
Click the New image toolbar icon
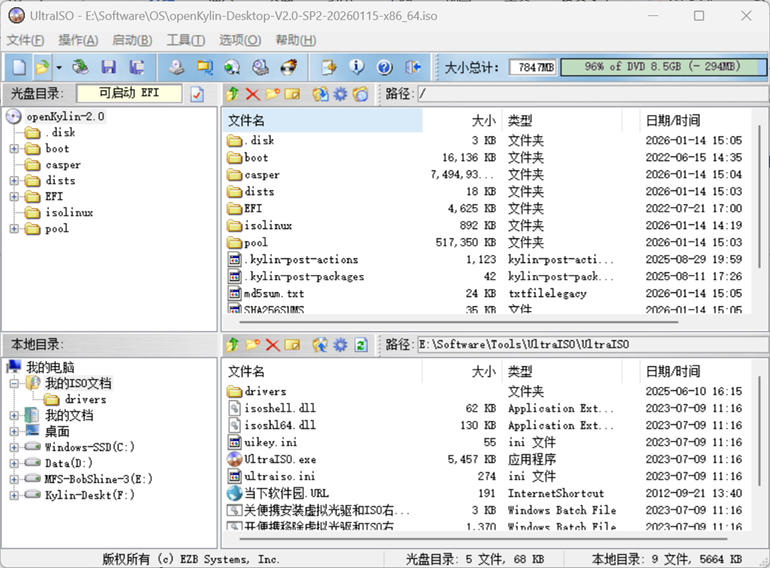tap(19, 67)
